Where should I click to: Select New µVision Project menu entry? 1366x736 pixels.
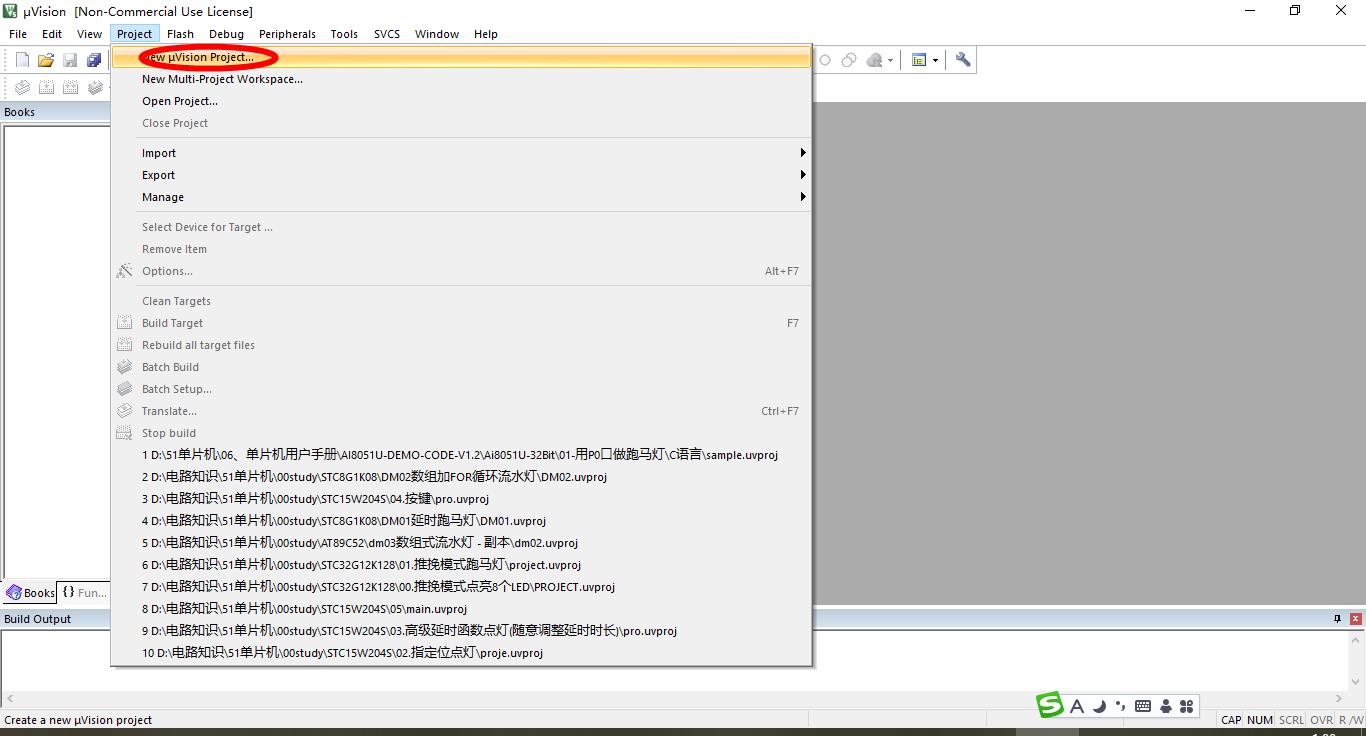pos(200,57)
